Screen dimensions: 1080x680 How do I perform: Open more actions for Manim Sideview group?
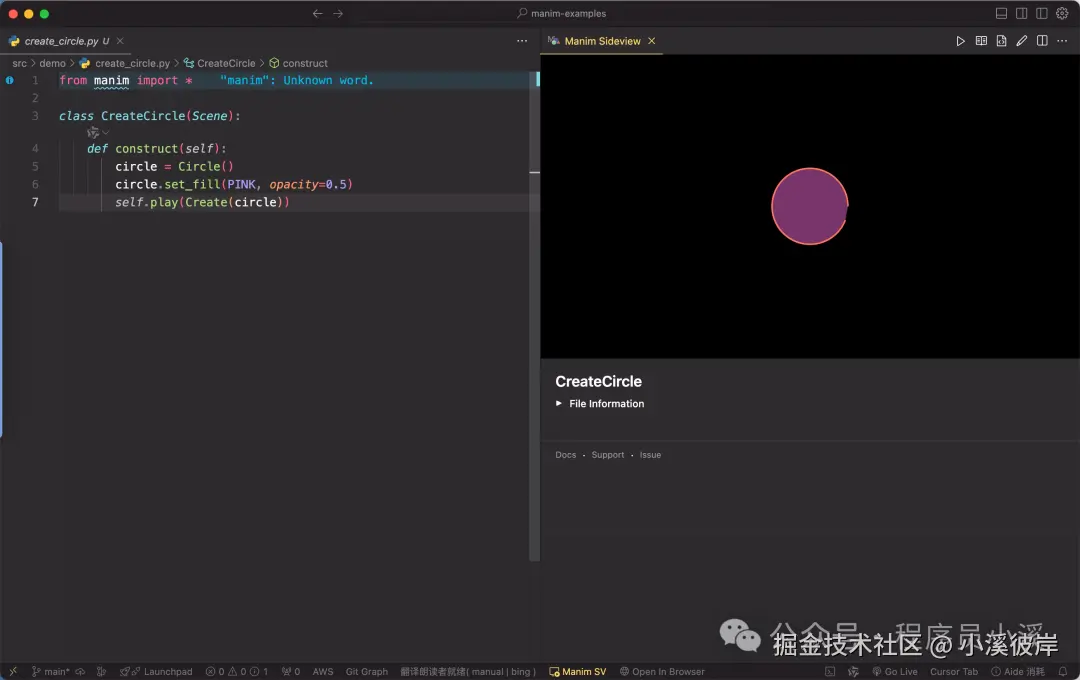pyautogui.click(x=1062, y=41)
